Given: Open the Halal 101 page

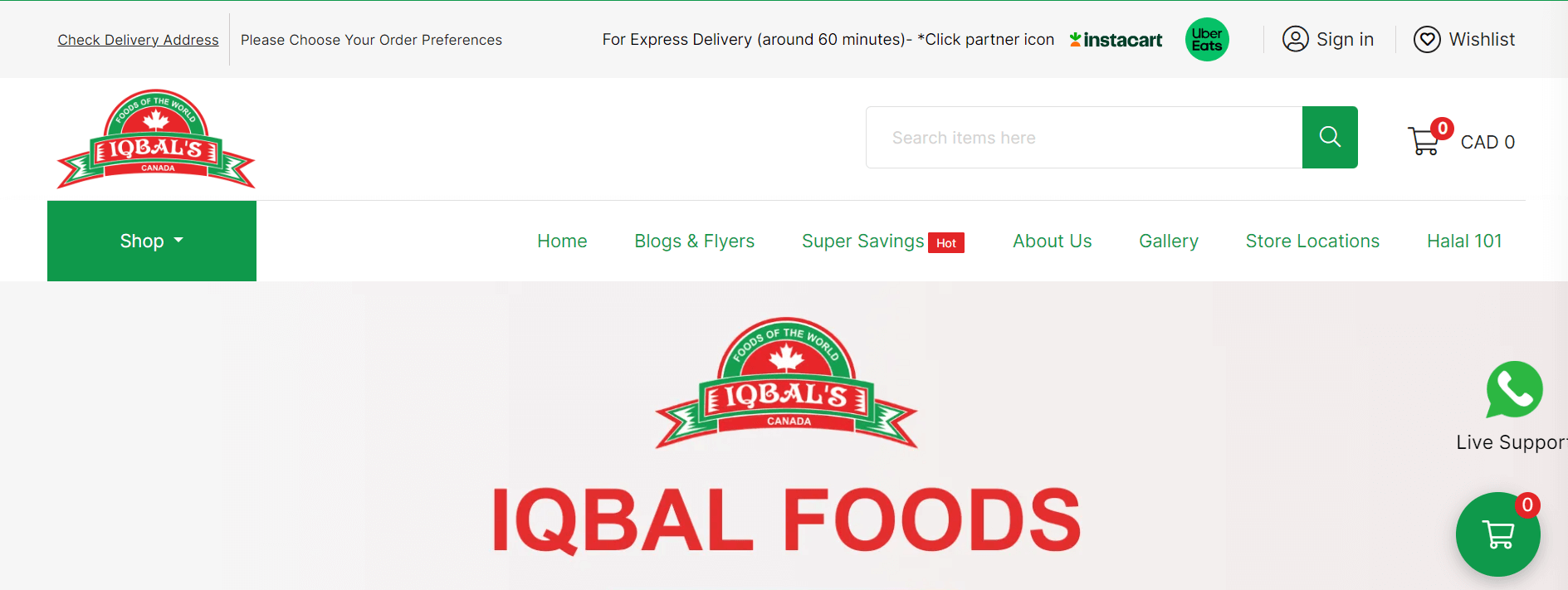Looking at the screenshot, I should [1464, 241].
